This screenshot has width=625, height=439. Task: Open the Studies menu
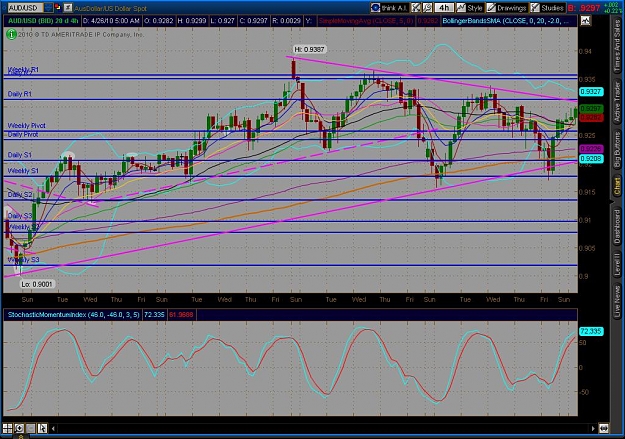point(547,8)
